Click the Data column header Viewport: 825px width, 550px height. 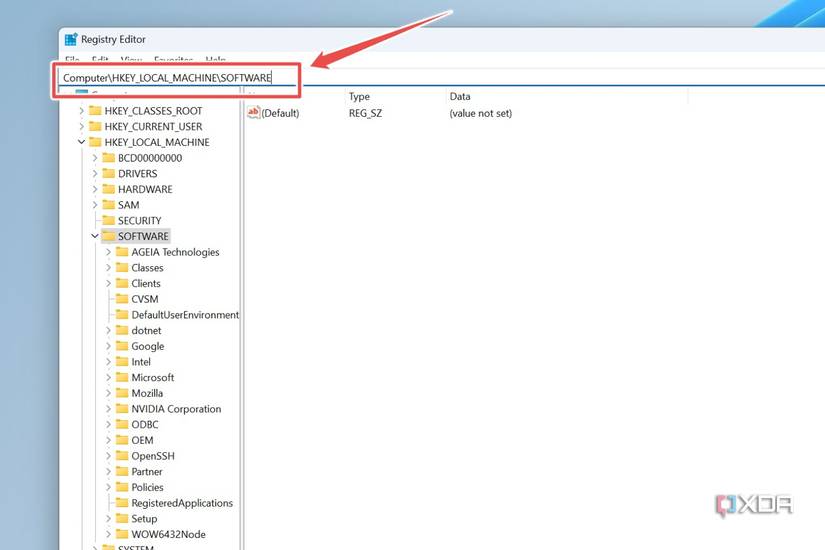[x=460, y=97]
